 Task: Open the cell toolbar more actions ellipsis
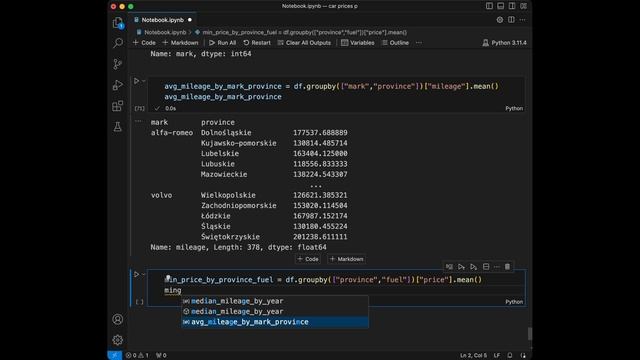[x=496, y=267]
